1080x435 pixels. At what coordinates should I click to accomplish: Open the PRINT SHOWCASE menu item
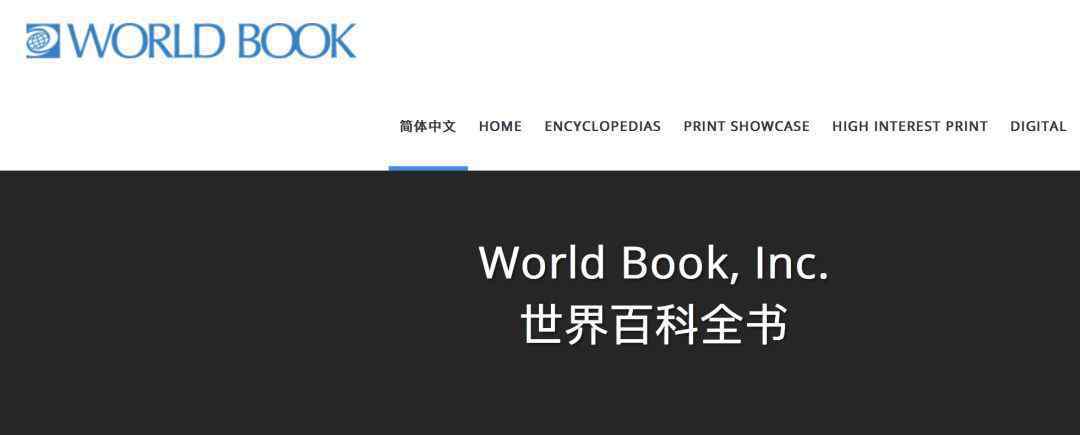click(x=747, y=127)
